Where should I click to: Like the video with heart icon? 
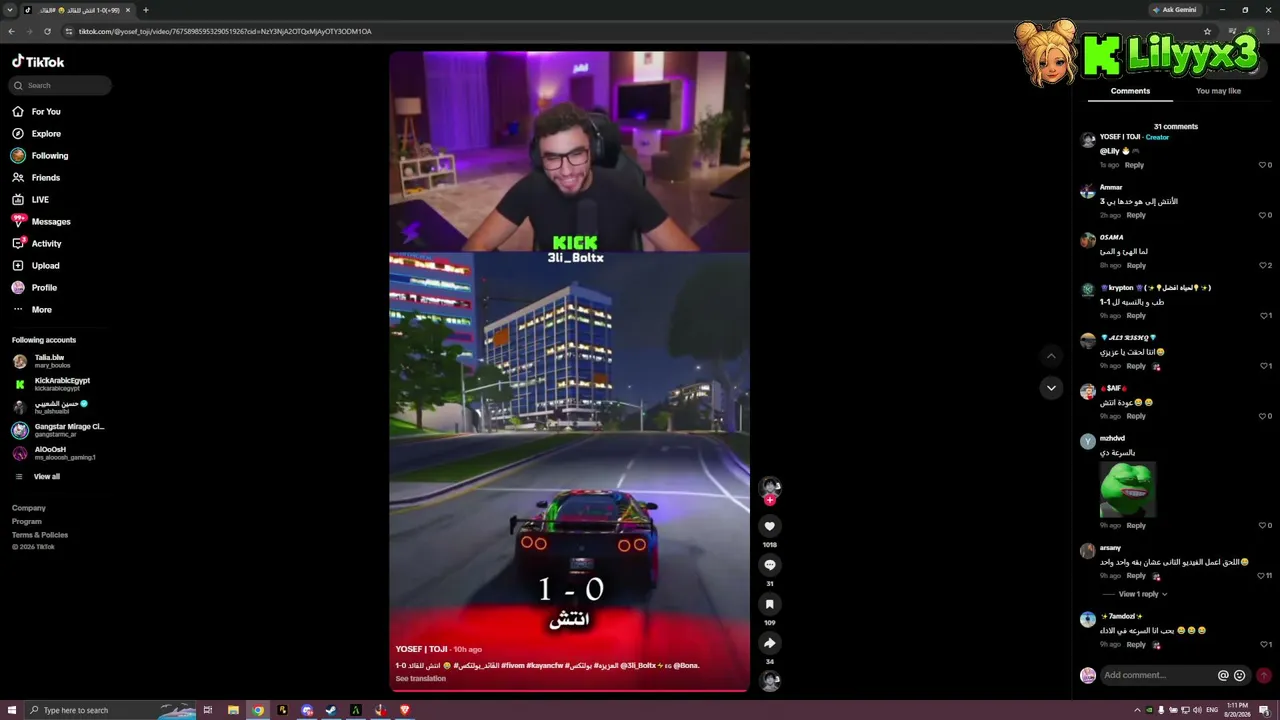tap(769, 526)
